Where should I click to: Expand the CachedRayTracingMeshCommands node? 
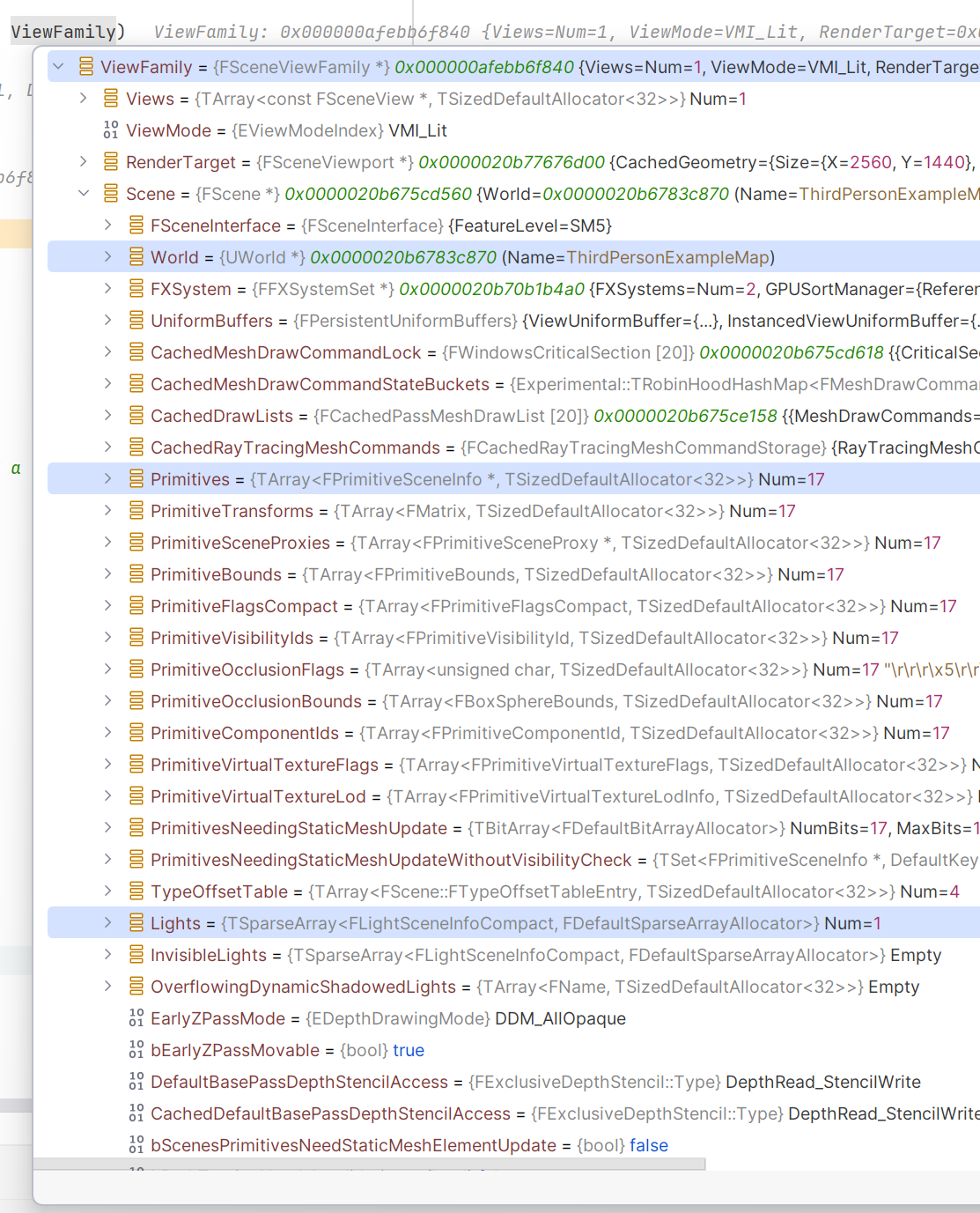coord(108,447)
